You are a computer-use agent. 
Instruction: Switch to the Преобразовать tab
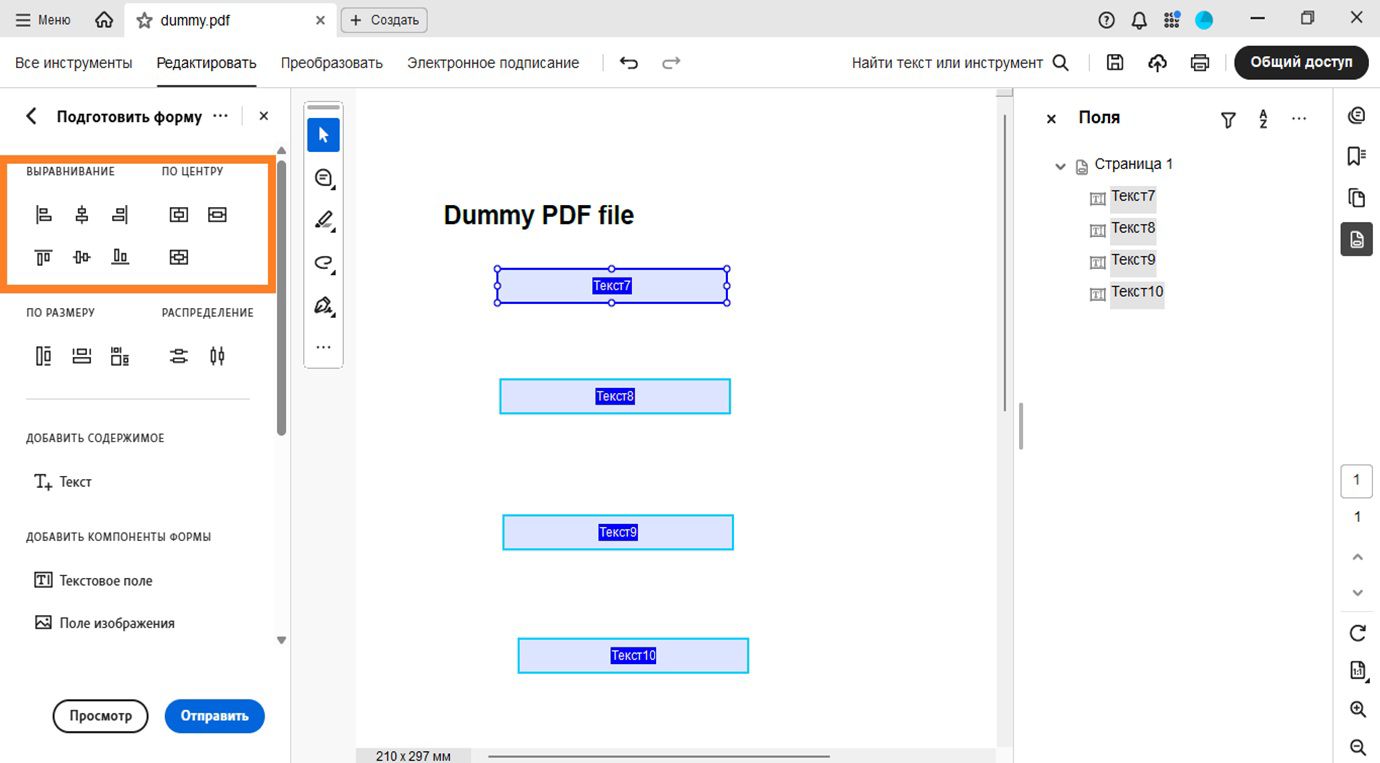coord(332,63)
